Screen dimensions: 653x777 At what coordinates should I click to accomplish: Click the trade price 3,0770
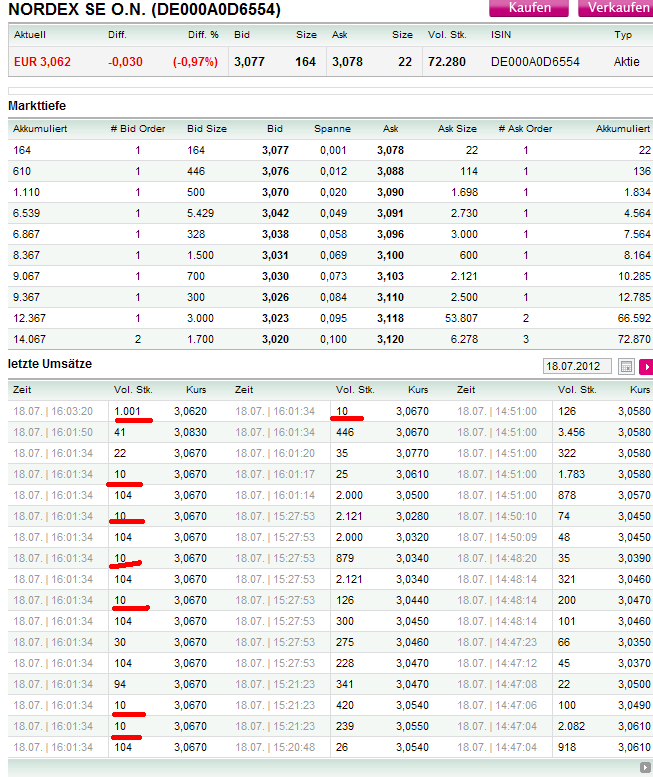click(412, 453)
